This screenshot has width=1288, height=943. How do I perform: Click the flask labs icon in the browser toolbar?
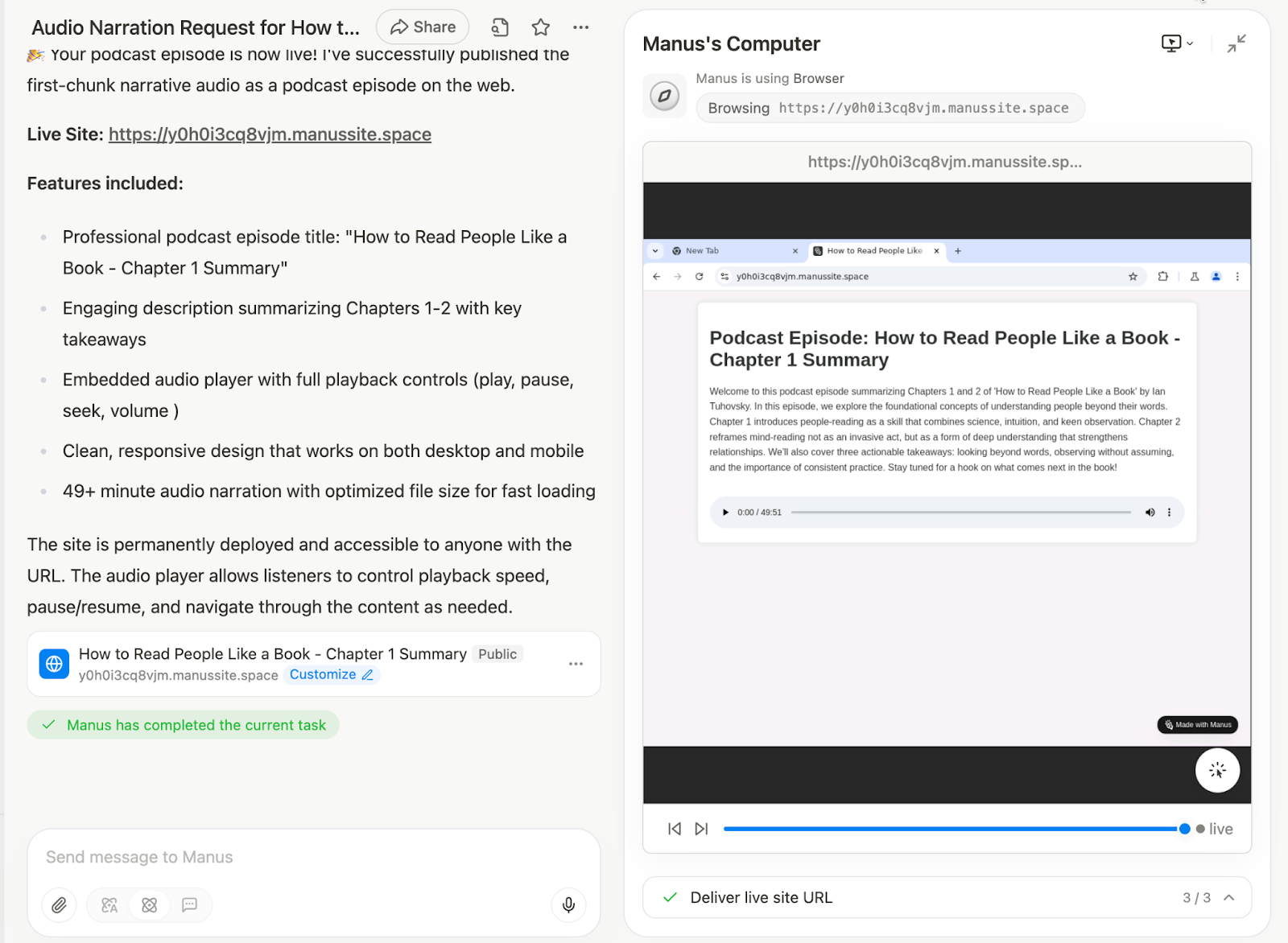click(x=1195, y=277)
